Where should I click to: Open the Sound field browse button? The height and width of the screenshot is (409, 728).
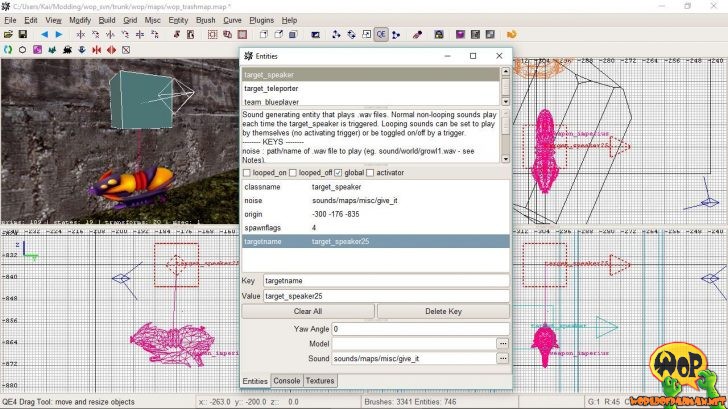[502, 357]
